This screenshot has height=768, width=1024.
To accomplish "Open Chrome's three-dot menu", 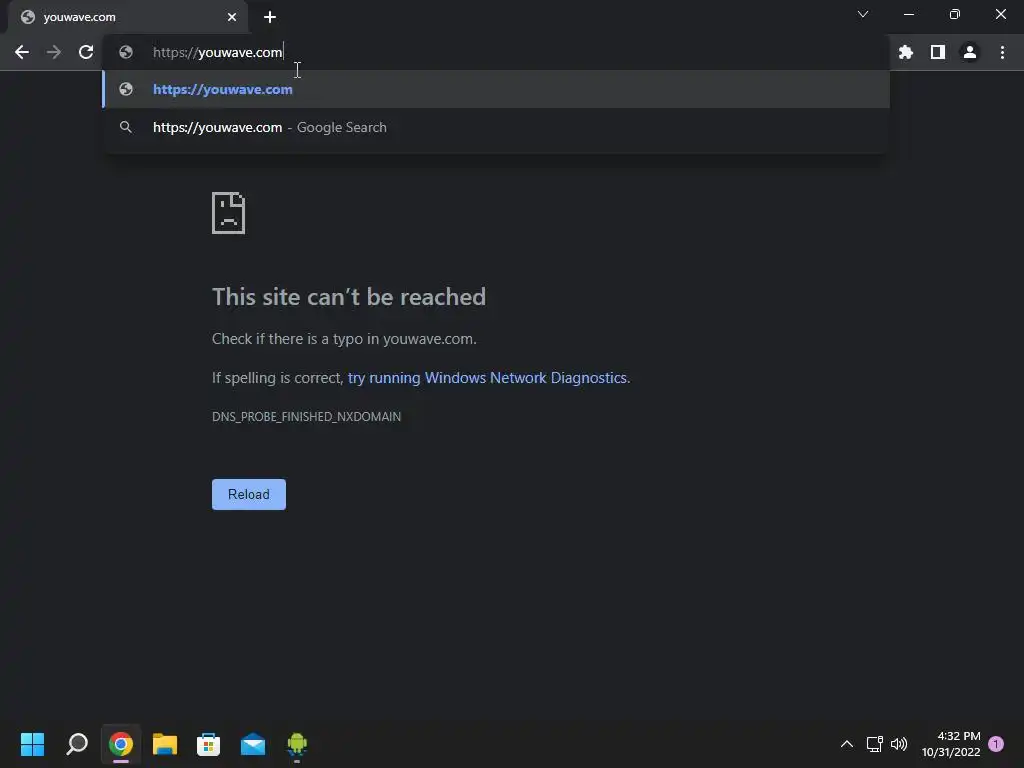I will 1002,52.
